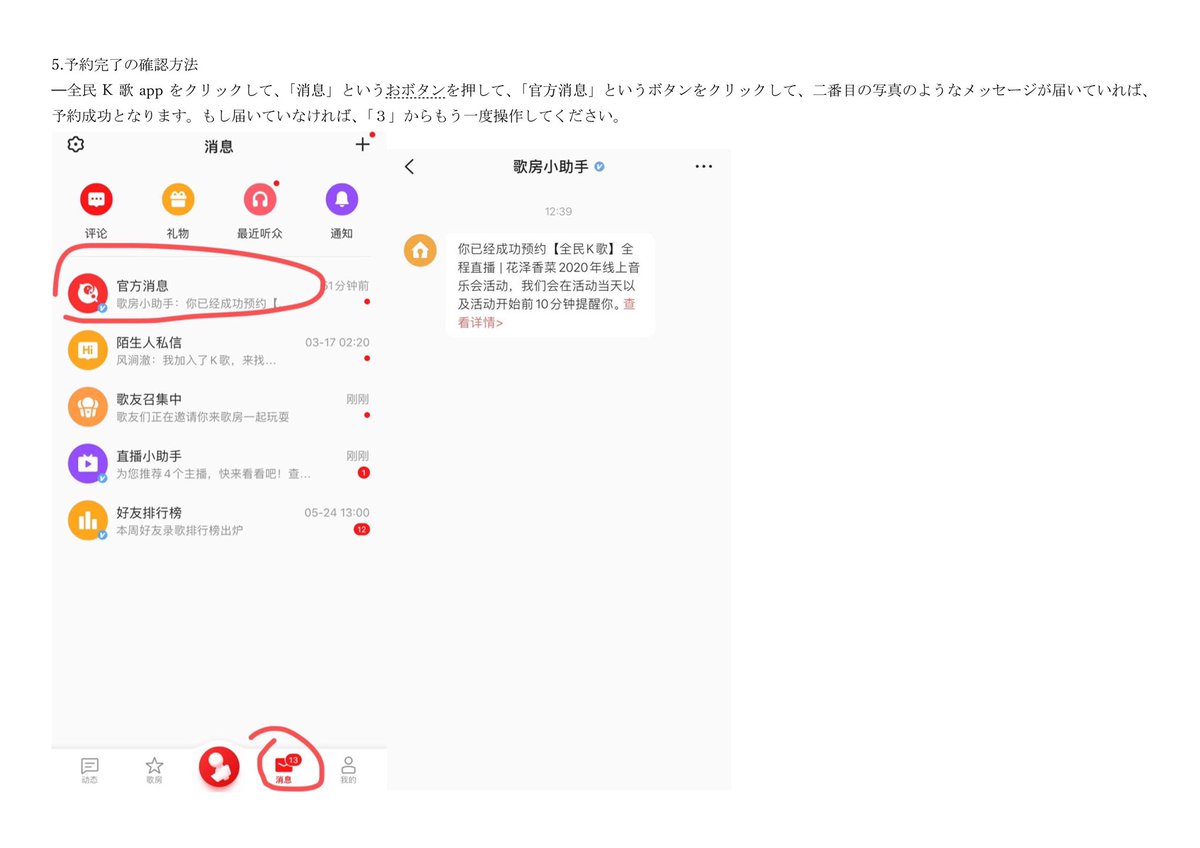Click red 12 unread badge on 好友排行榜

pyautogui.click(x=362, y=529)
